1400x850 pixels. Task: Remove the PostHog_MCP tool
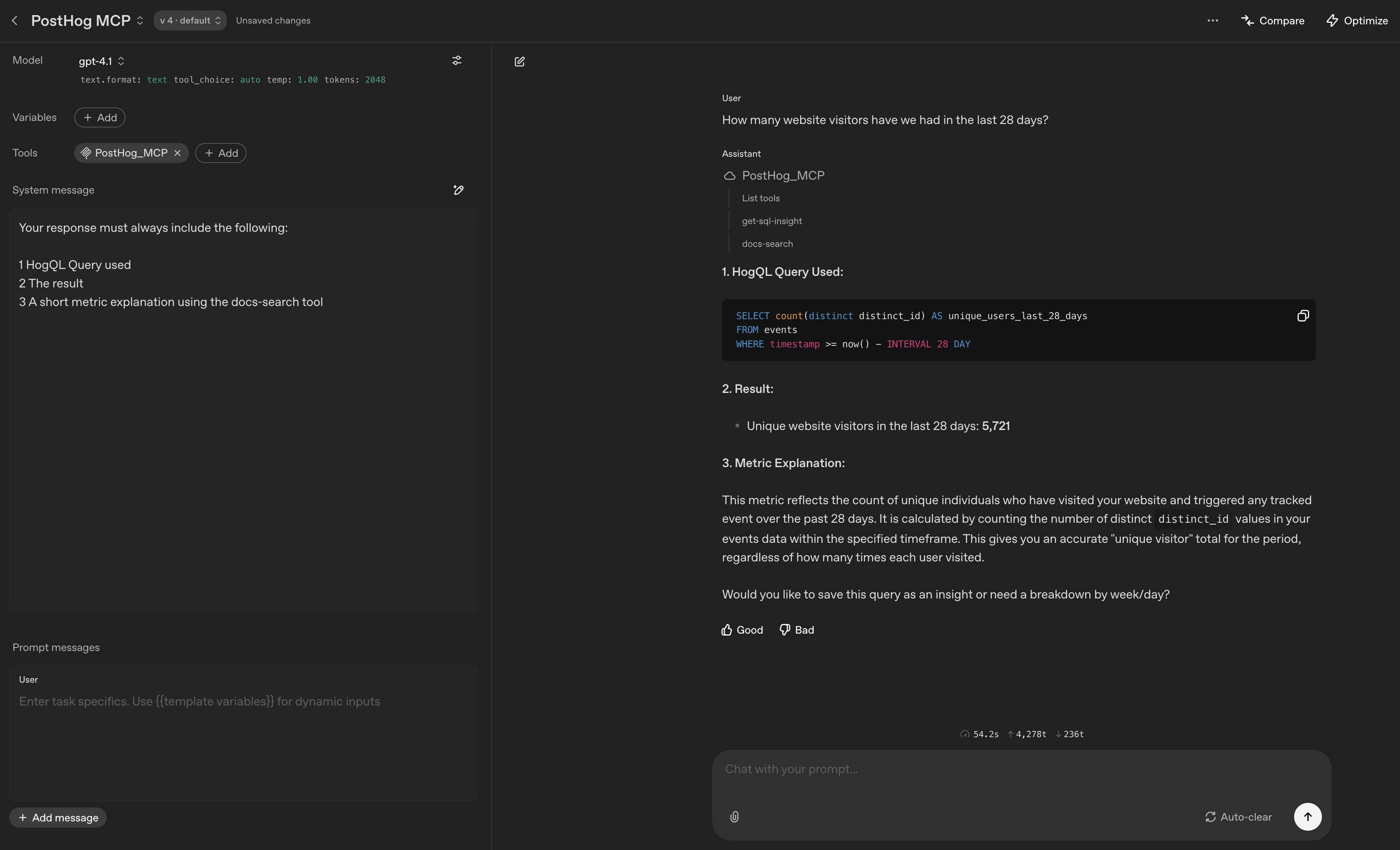(x=177, y=153)
